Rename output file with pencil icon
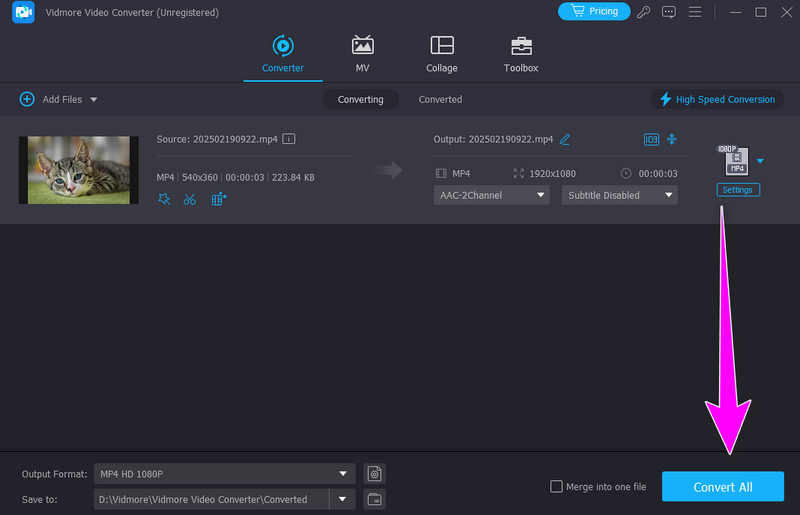This screenshot has width=800, height=515. point(565,139)
